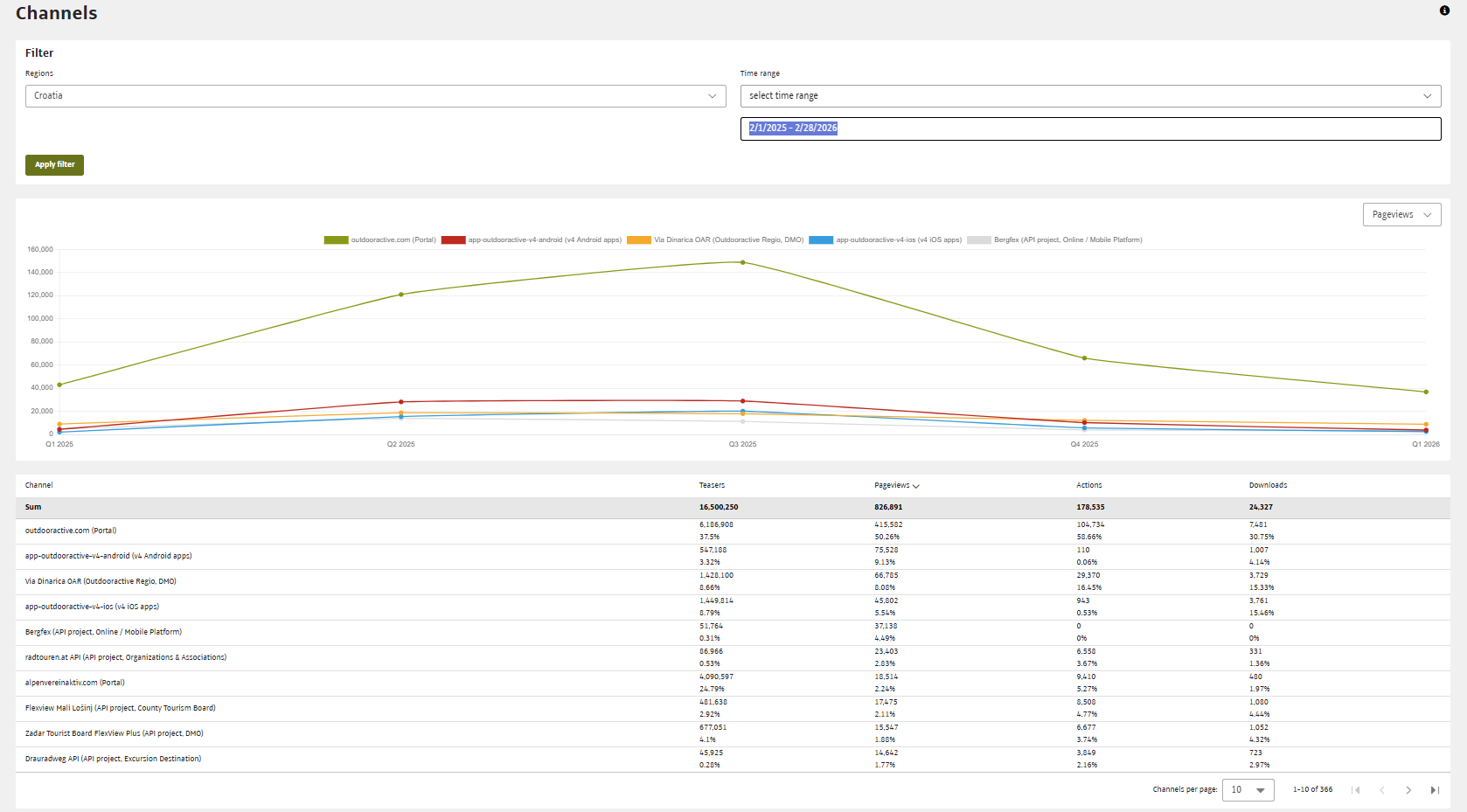
Task: Jump to the first page of channels
Action: pyautogui.click(x=1356, y=790)
